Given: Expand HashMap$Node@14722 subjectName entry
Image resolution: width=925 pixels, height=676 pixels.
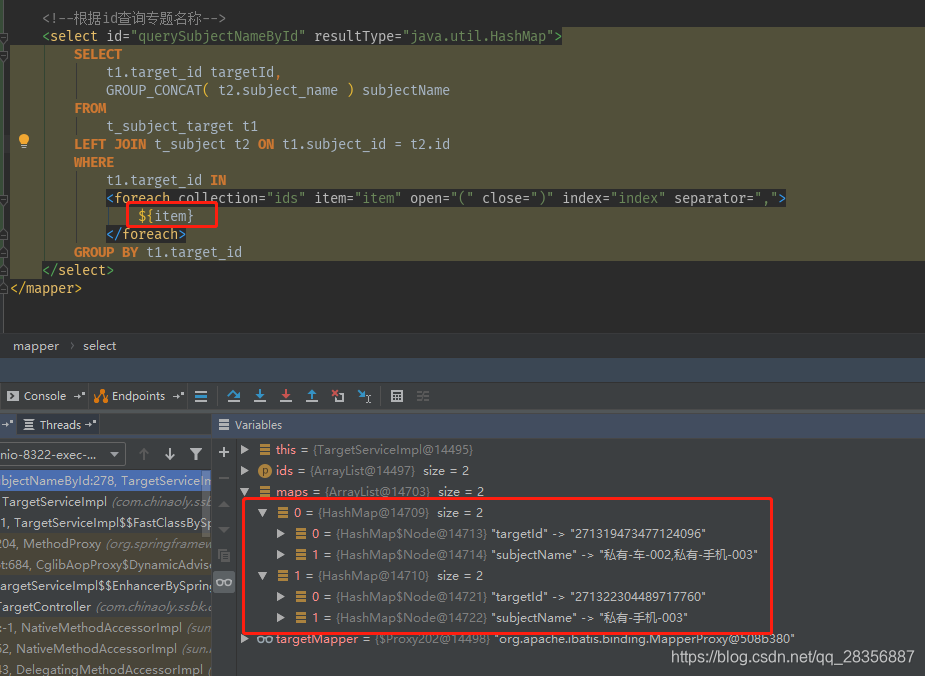Looking at the screenshot, I should [281, 618].
